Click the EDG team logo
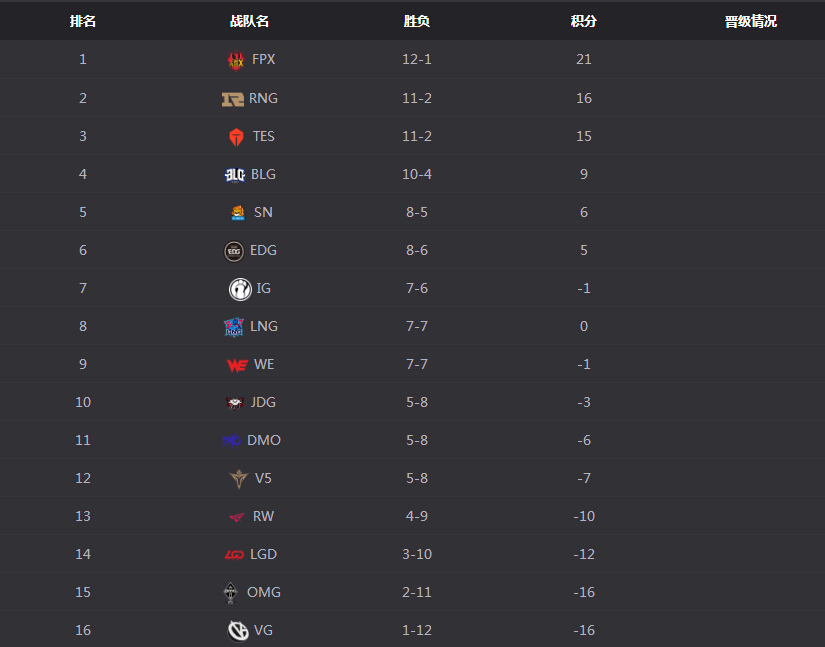The height and width of the screenshot is (647, 825). 234,251
